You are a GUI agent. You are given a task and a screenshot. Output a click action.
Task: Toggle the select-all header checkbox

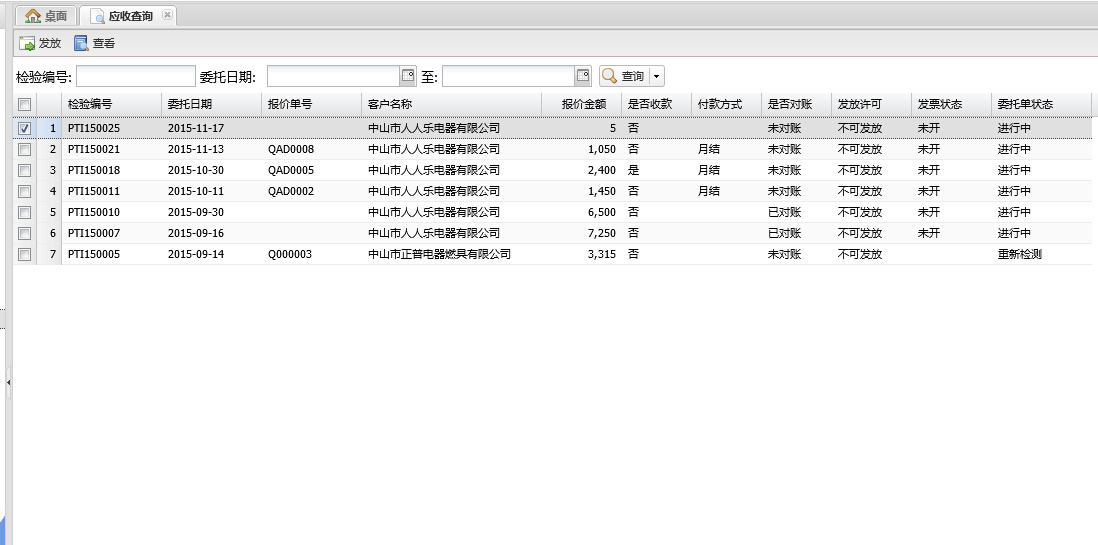coord(25,104)
